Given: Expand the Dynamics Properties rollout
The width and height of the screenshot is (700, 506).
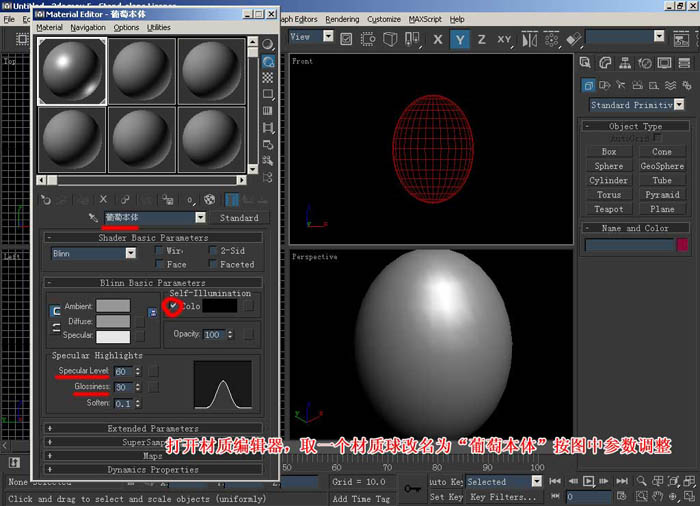Looking at the screenshot, I should [153, 469].
